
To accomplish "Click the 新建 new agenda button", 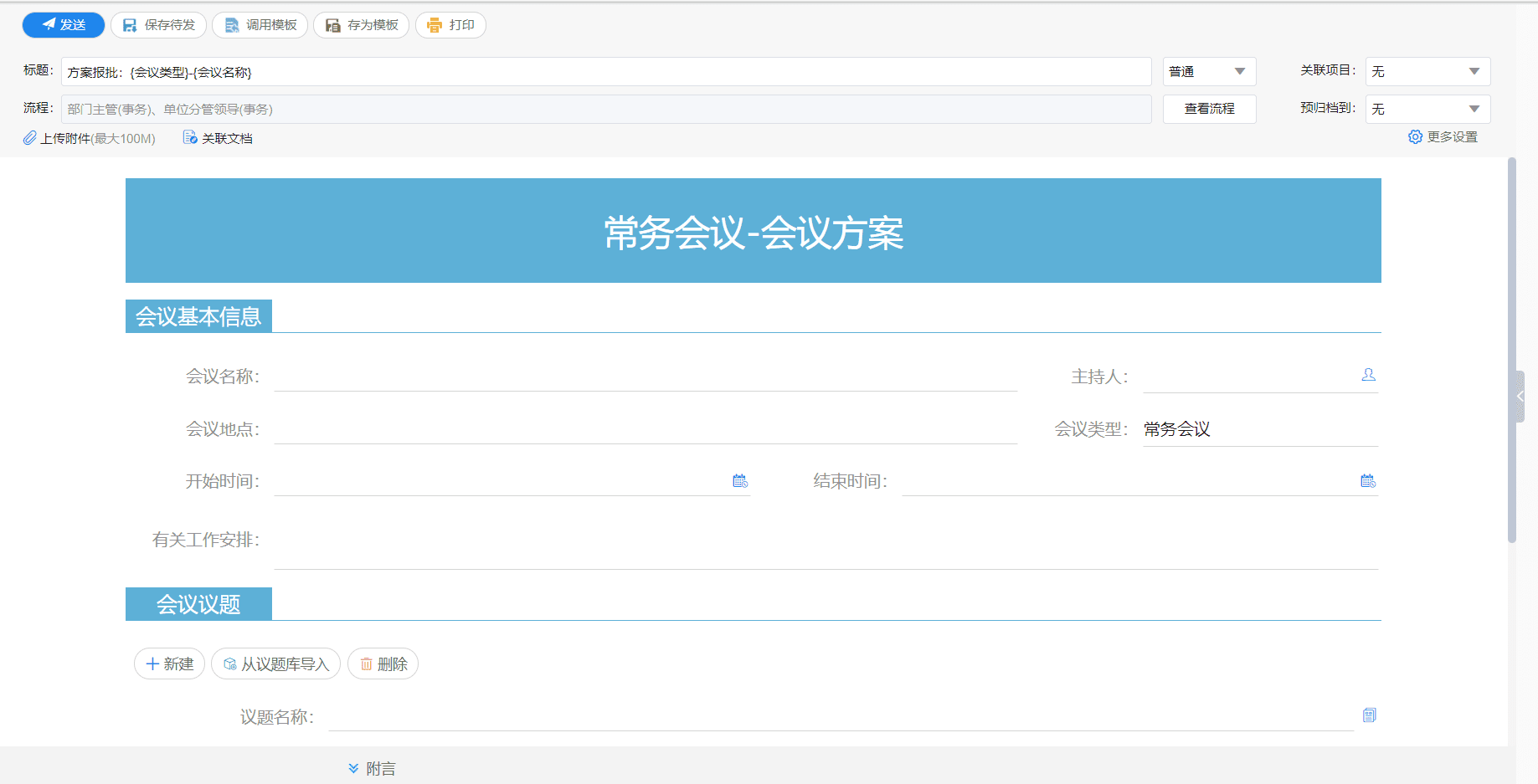I will coord(169,664).
